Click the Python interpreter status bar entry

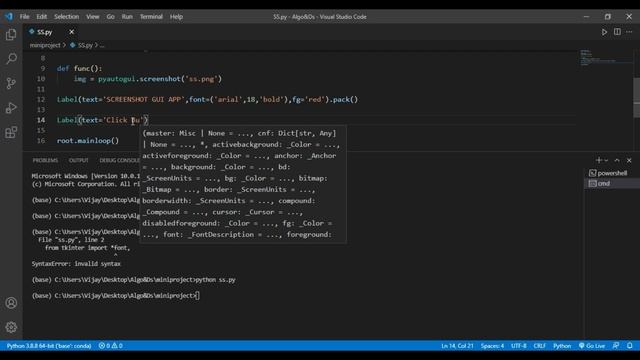(x=49, y=346)
